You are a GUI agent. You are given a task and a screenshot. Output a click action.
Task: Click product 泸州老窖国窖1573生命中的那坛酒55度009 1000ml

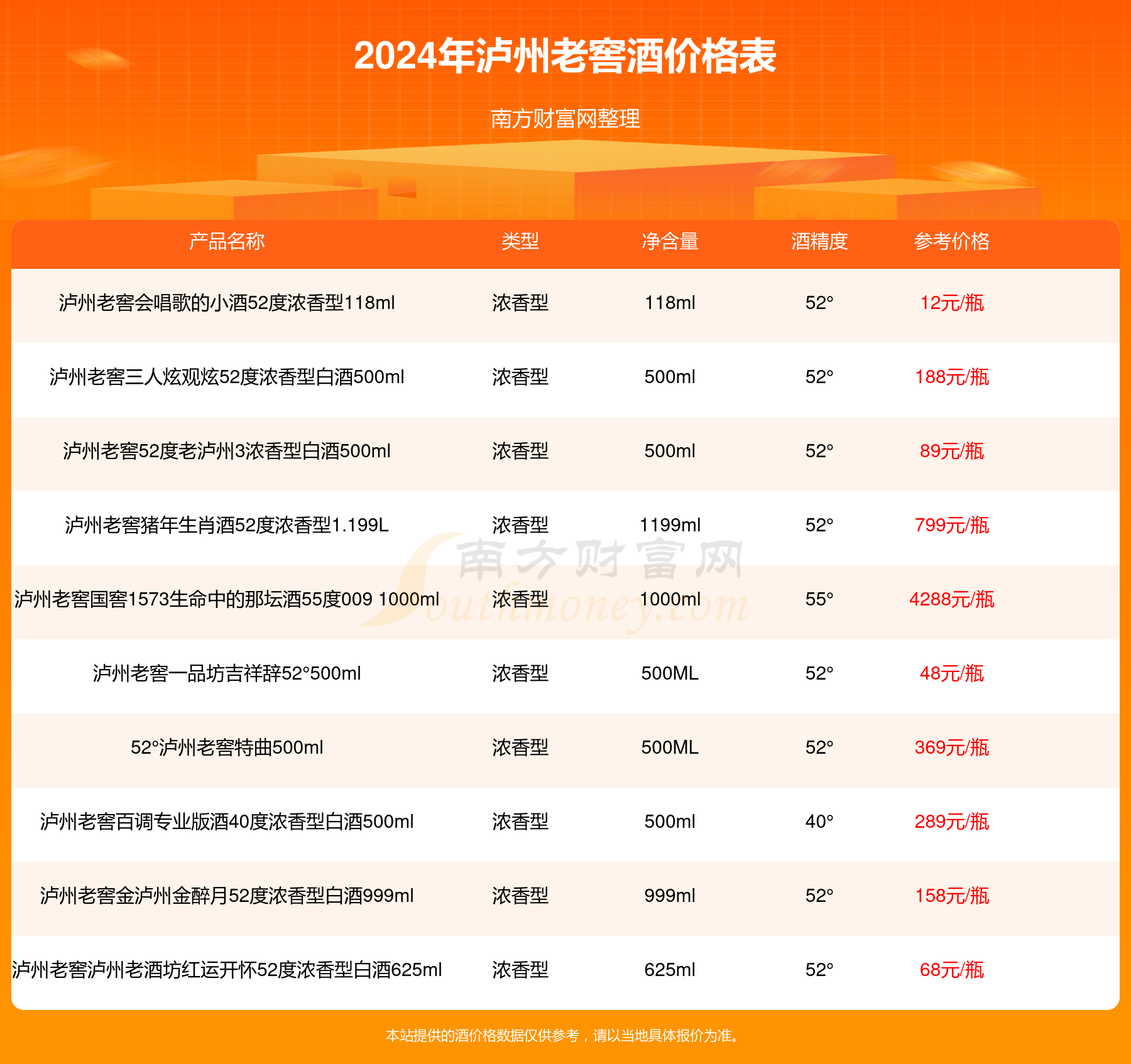(227, 599)
